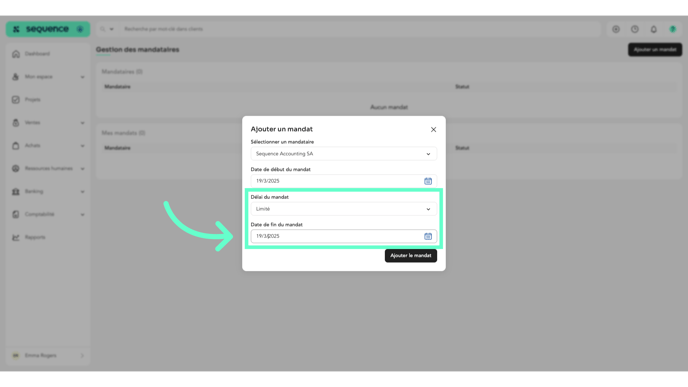Expand the Banking chevron
This screenshot has width=688, height=387.
(82, 192)
